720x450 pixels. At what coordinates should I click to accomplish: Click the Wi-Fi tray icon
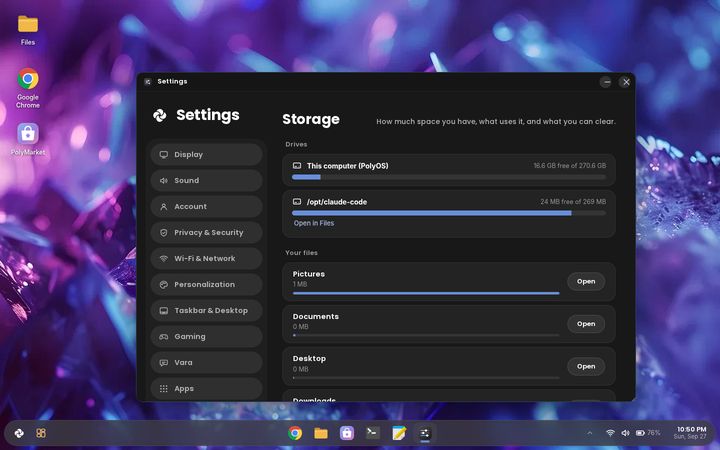tap(610, 433)
